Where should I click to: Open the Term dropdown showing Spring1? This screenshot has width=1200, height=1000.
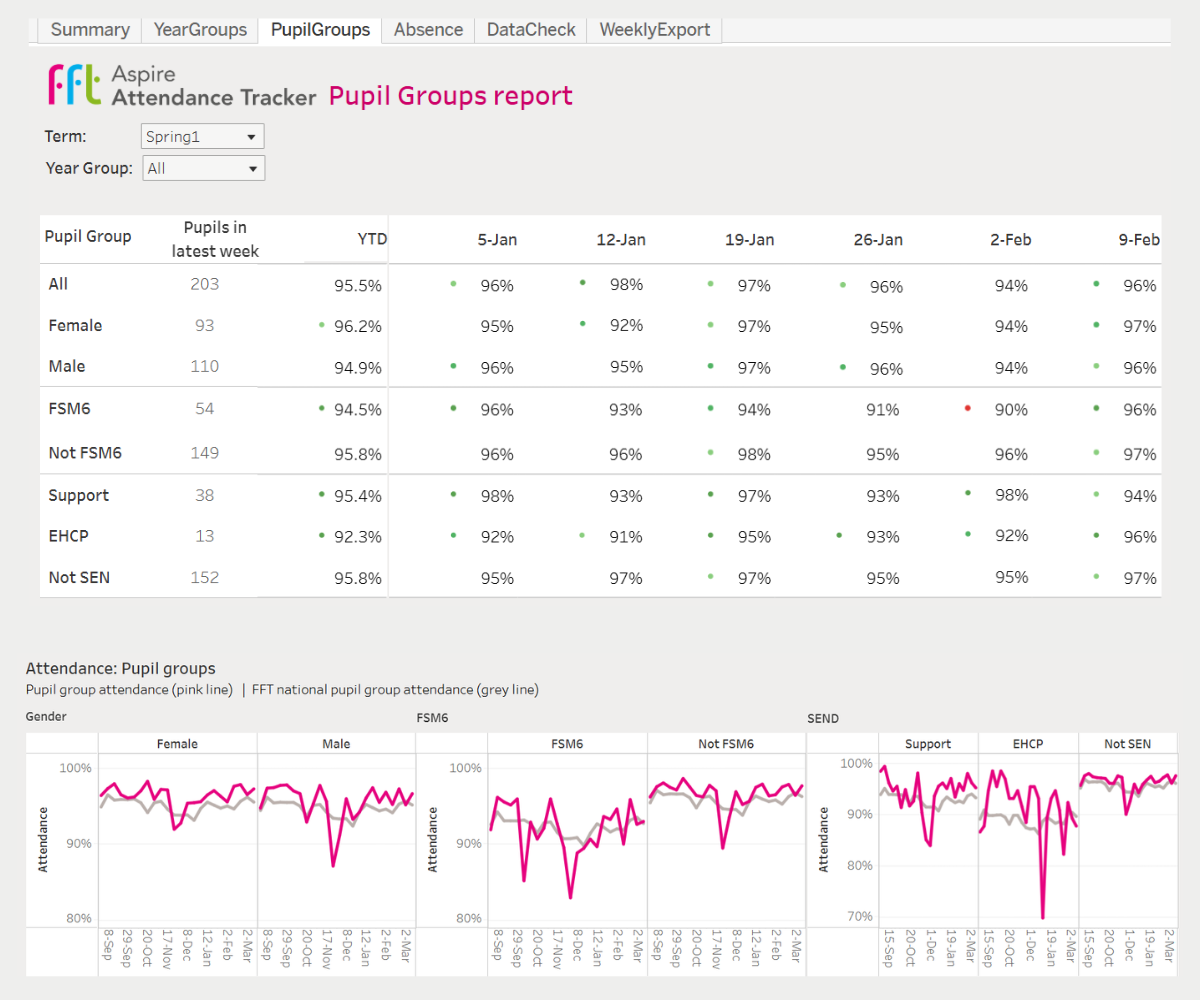[203, 136]
